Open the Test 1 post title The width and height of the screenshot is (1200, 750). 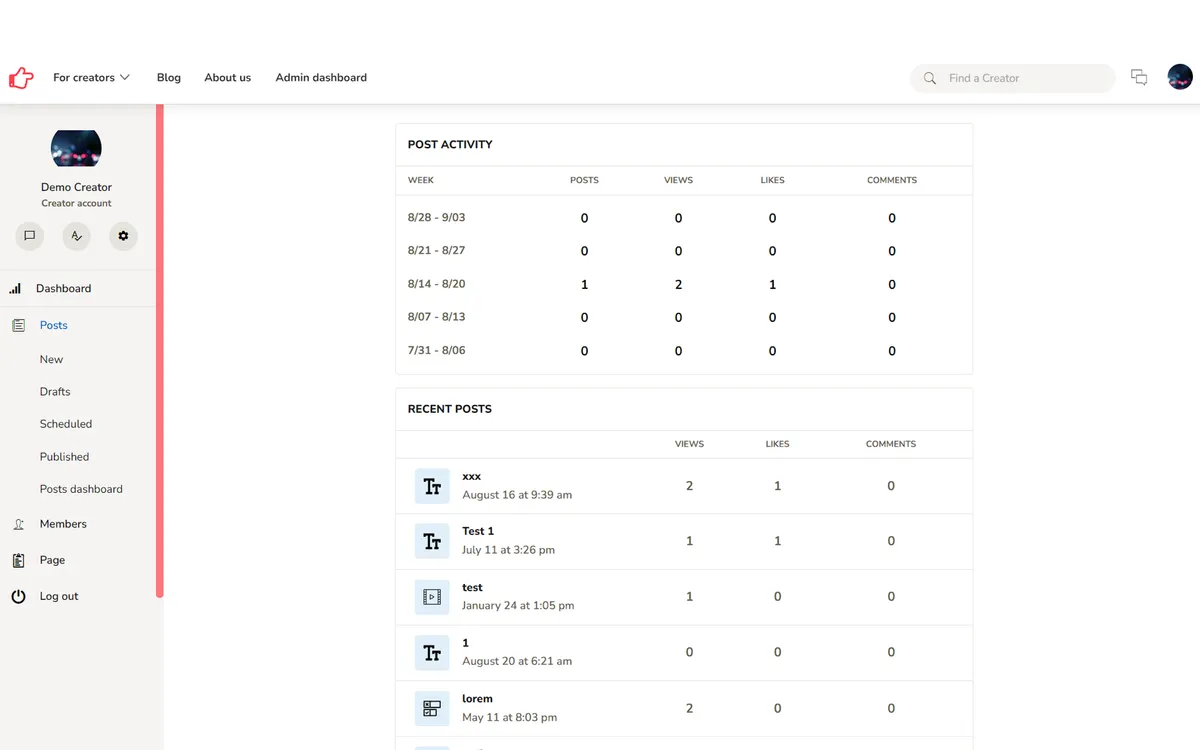pos(478,531)
